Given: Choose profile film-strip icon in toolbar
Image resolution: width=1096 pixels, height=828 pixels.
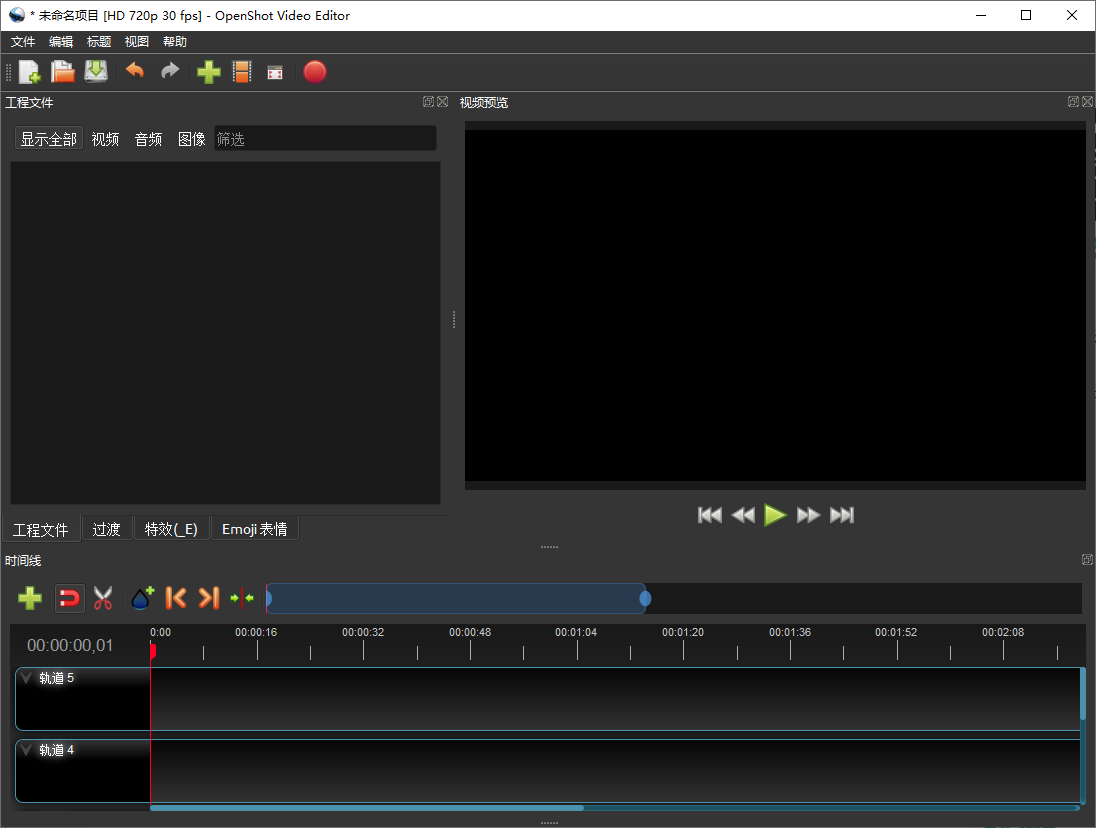Looking at the screenshot, I should pyautogui.click(x=242, y=72).
